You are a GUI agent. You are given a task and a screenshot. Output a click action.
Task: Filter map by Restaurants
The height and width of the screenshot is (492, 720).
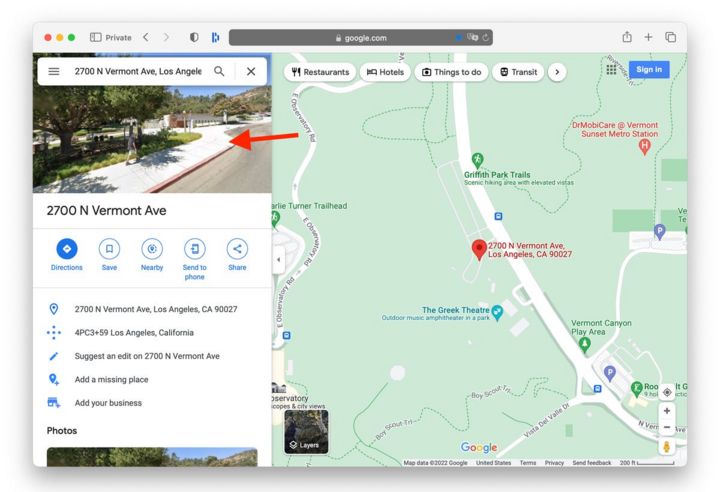pos(320,72)
